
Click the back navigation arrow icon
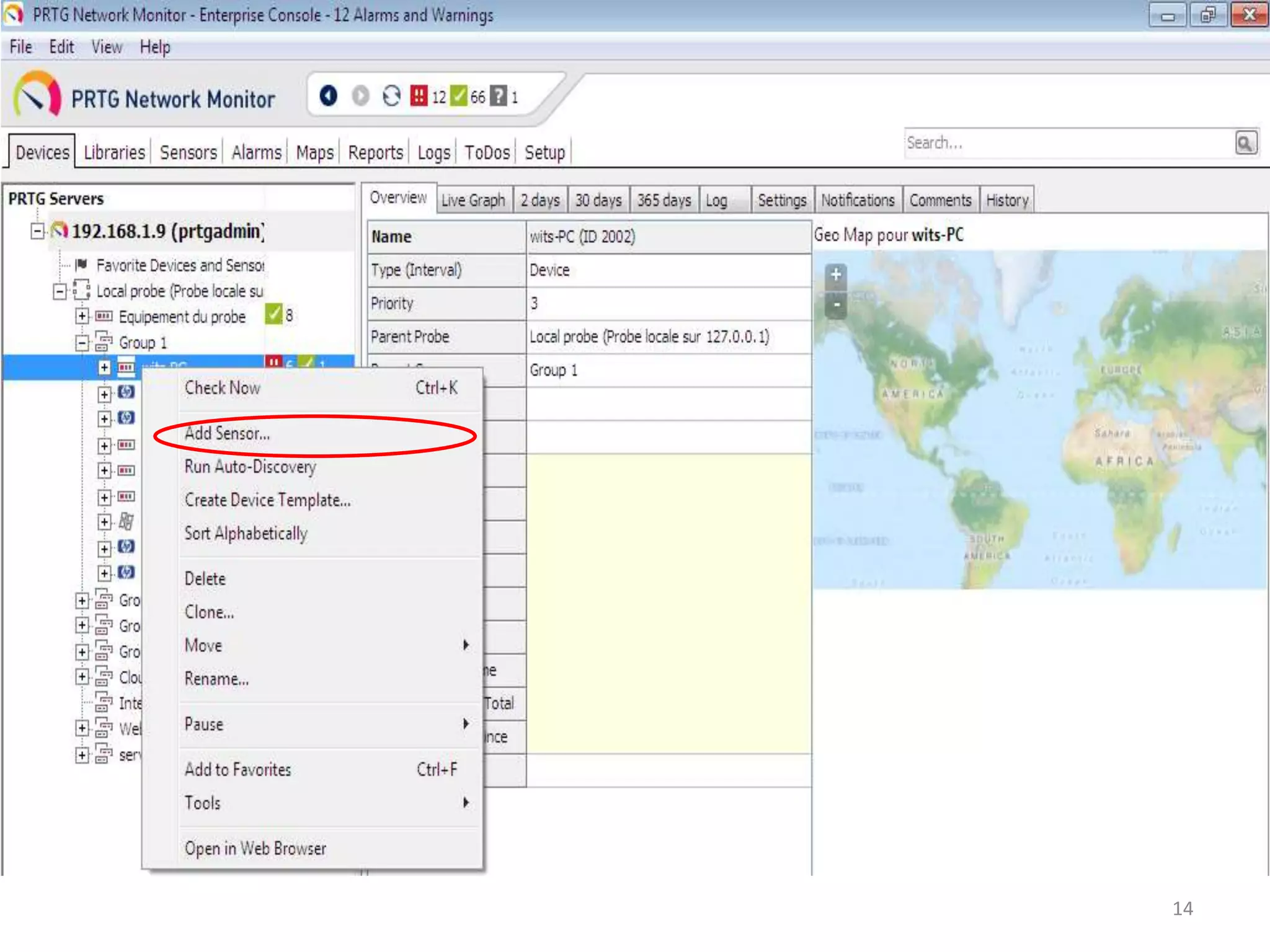328,96
